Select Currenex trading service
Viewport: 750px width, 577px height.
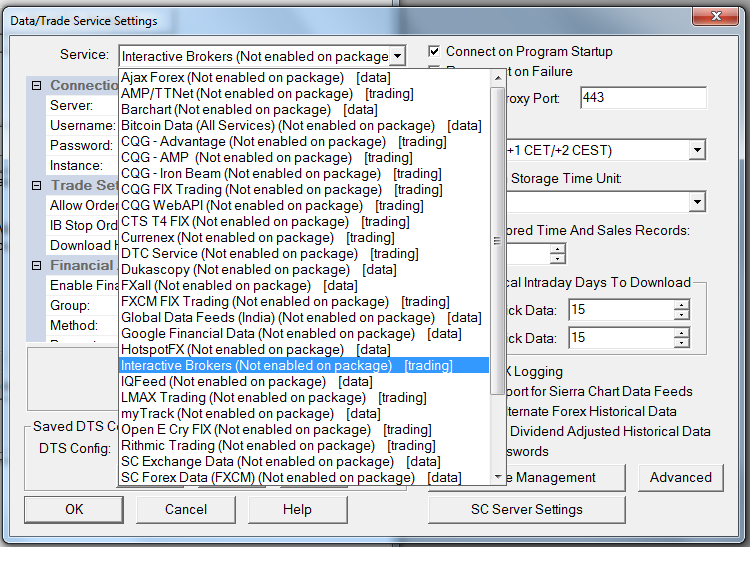click(304, 237)
